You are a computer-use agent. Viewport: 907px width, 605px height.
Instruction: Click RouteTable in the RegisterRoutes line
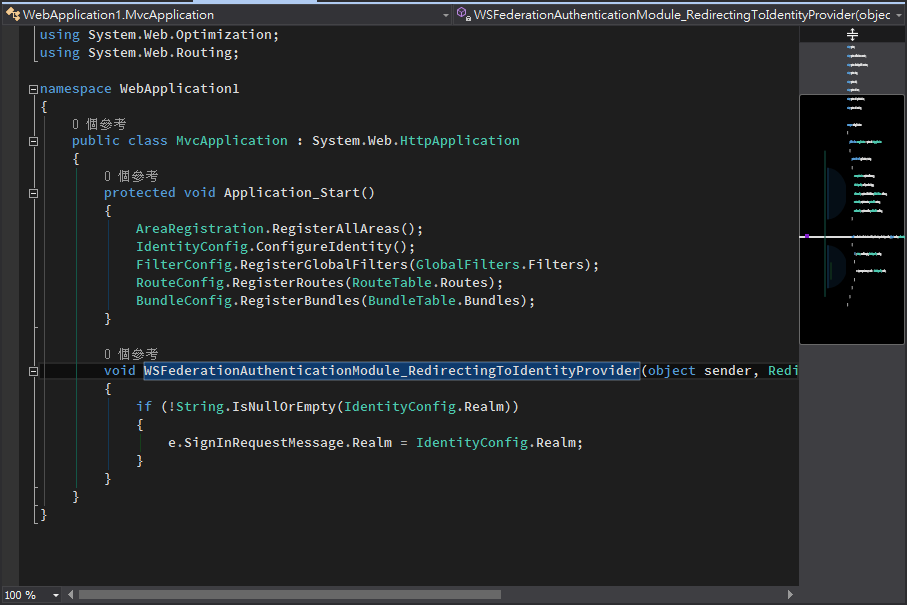(392, 282)
